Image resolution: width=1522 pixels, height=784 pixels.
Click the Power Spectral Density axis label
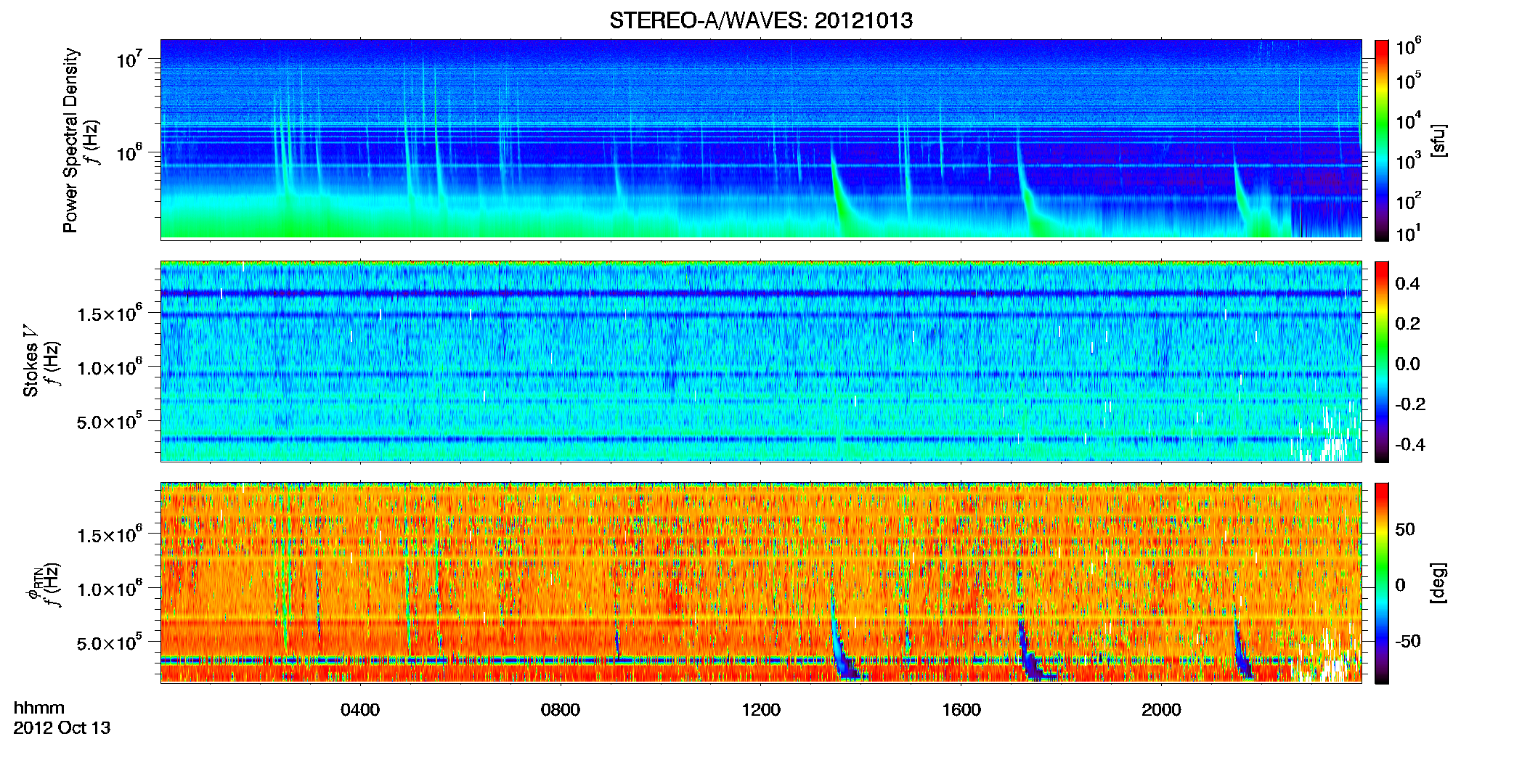click(70, 140)
